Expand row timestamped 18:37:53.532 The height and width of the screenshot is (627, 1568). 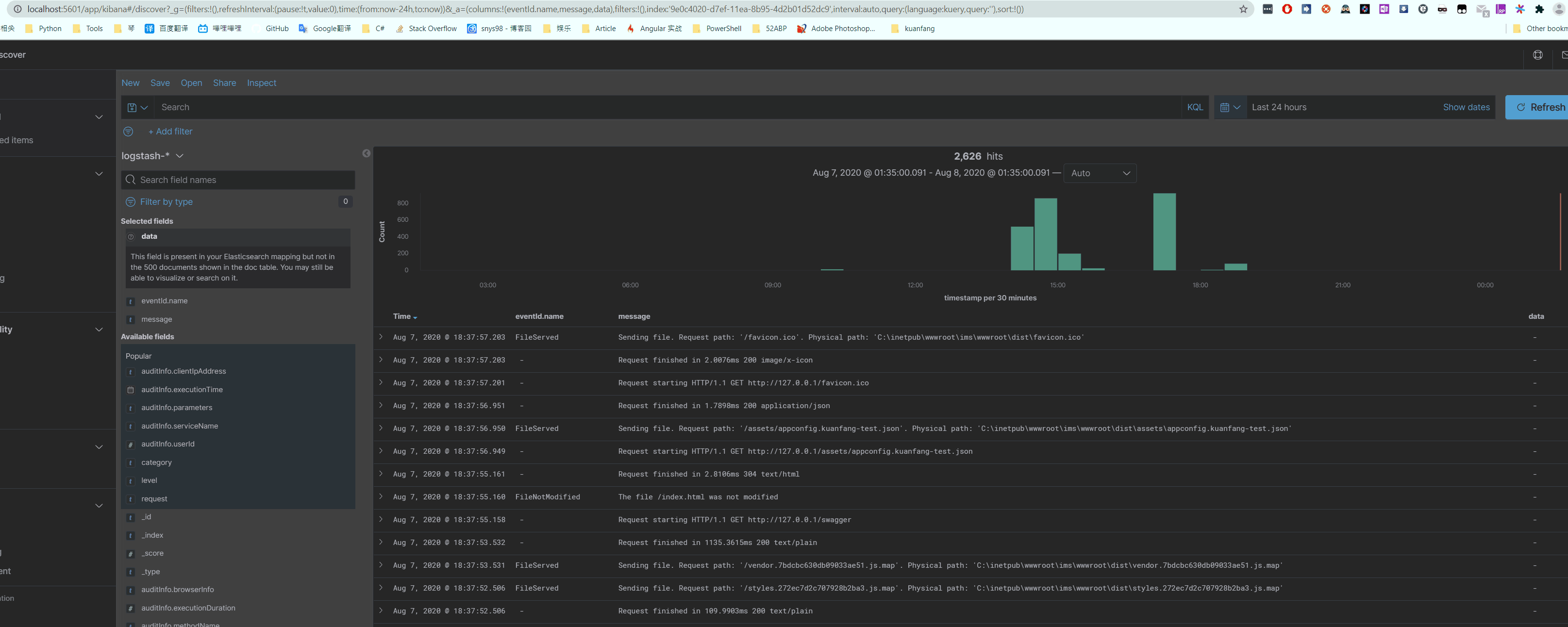click(381, 543)
